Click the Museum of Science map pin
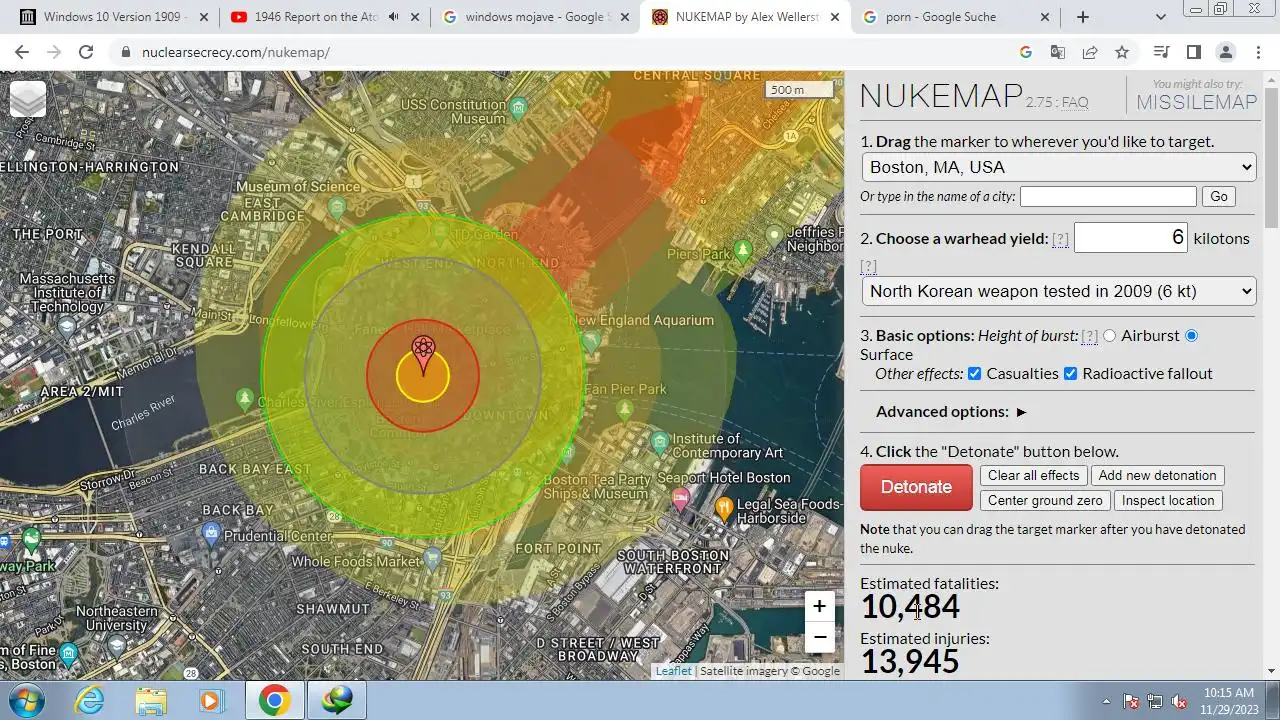1280x720 pixels. point(337,207)
